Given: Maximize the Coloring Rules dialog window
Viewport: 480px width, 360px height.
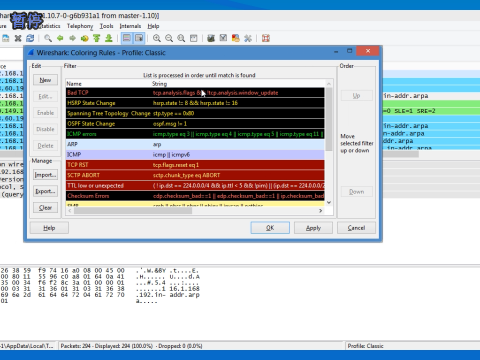Looking at the screenshot, I should (349, 51).
